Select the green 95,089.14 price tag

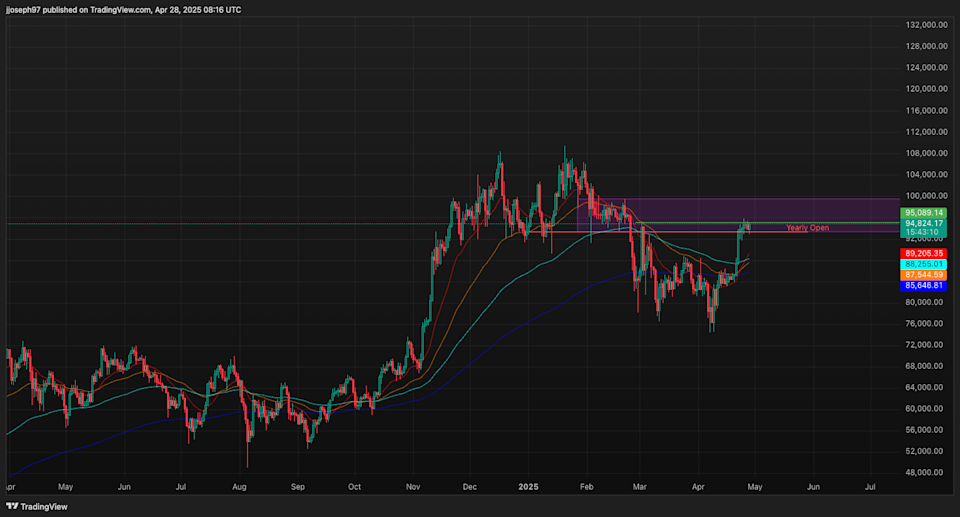(x=923, y=213)
